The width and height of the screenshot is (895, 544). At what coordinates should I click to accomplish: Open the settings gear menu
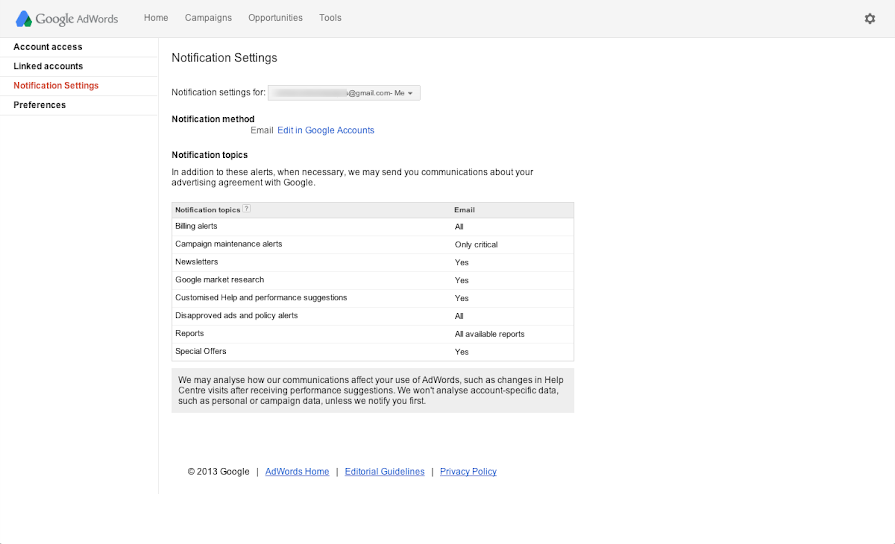(869, 18)
